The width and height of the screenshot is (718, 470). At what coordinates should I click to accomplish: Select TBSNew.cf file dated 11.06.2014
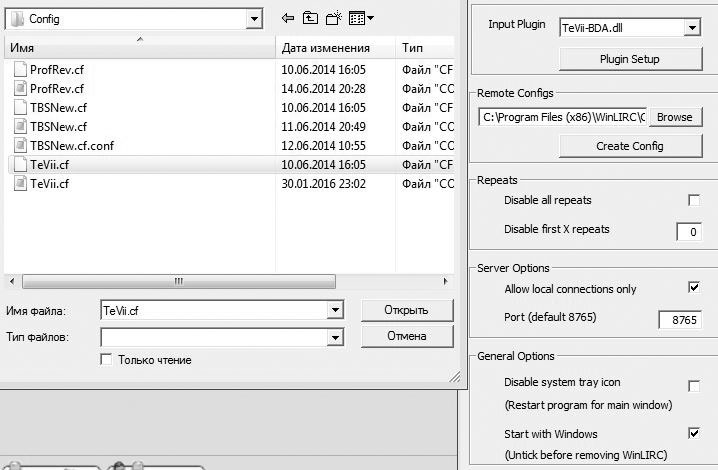(58, 127)
